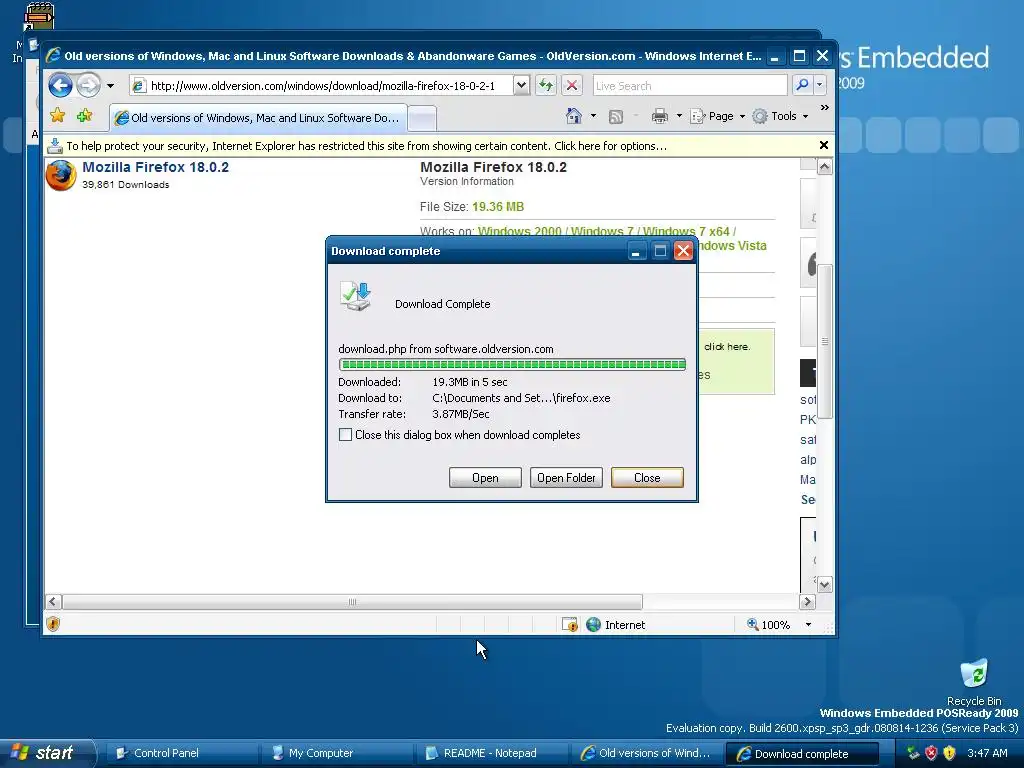1024x768 pixels.
Task: Click the 'click here.' link on page
Action: pos(727,346)
